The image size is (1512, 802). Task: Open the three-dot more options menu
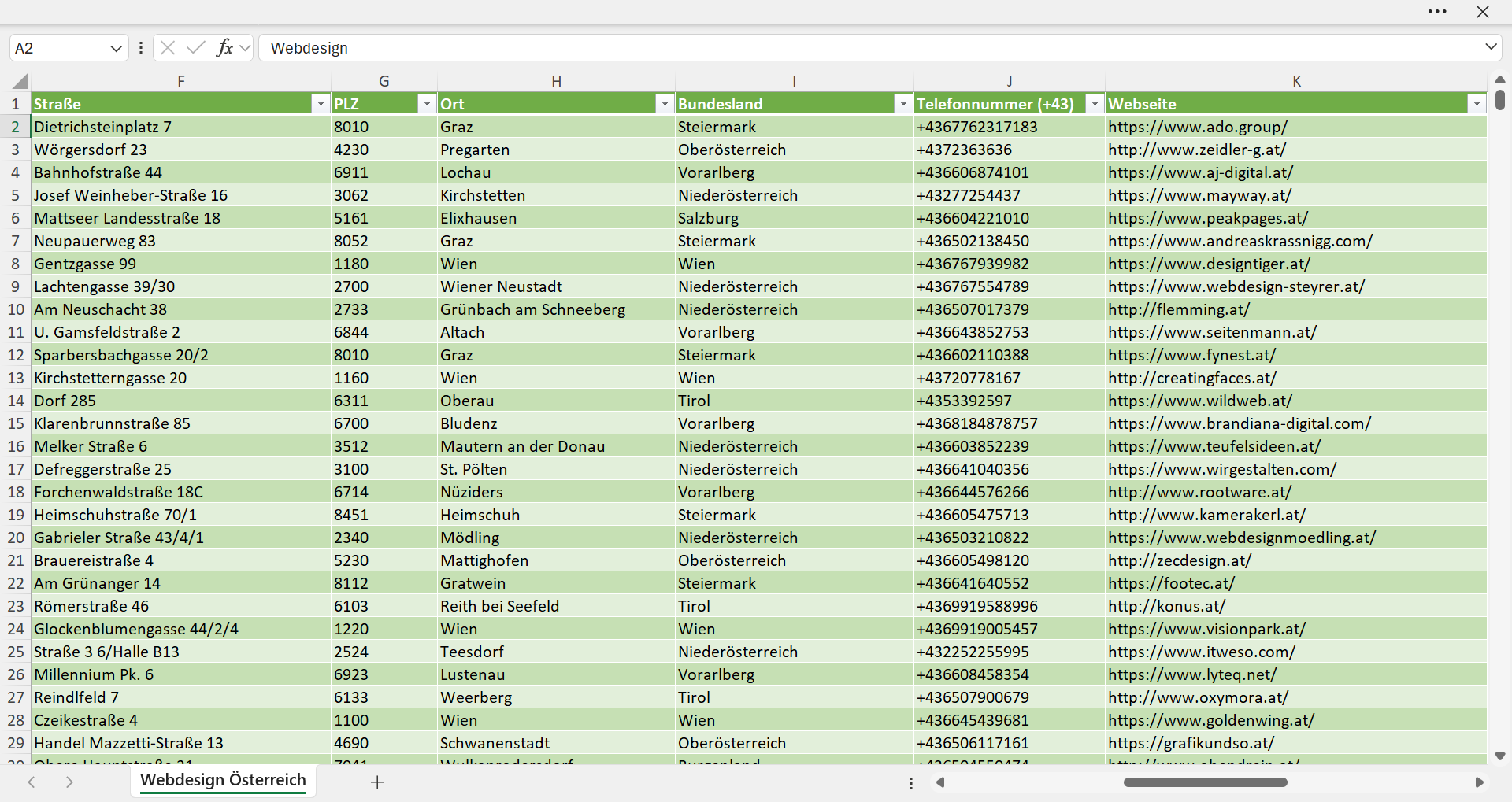1437,12
